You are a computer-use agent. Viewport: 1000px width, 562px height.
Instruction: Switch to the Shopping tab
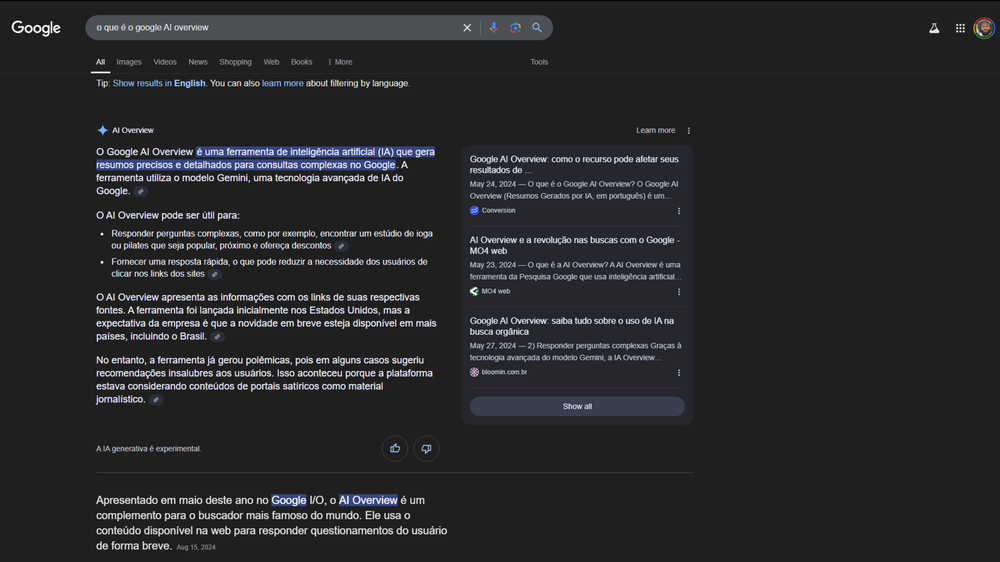click(x=235, y=62)
